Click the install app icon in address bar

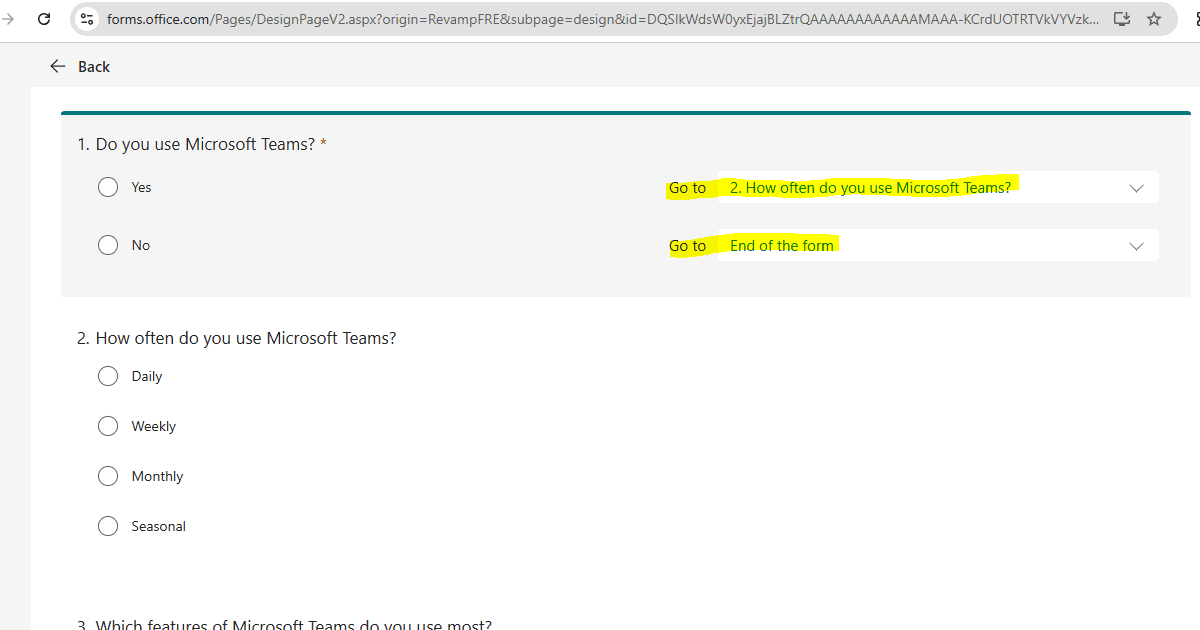tap(1122, 19)
